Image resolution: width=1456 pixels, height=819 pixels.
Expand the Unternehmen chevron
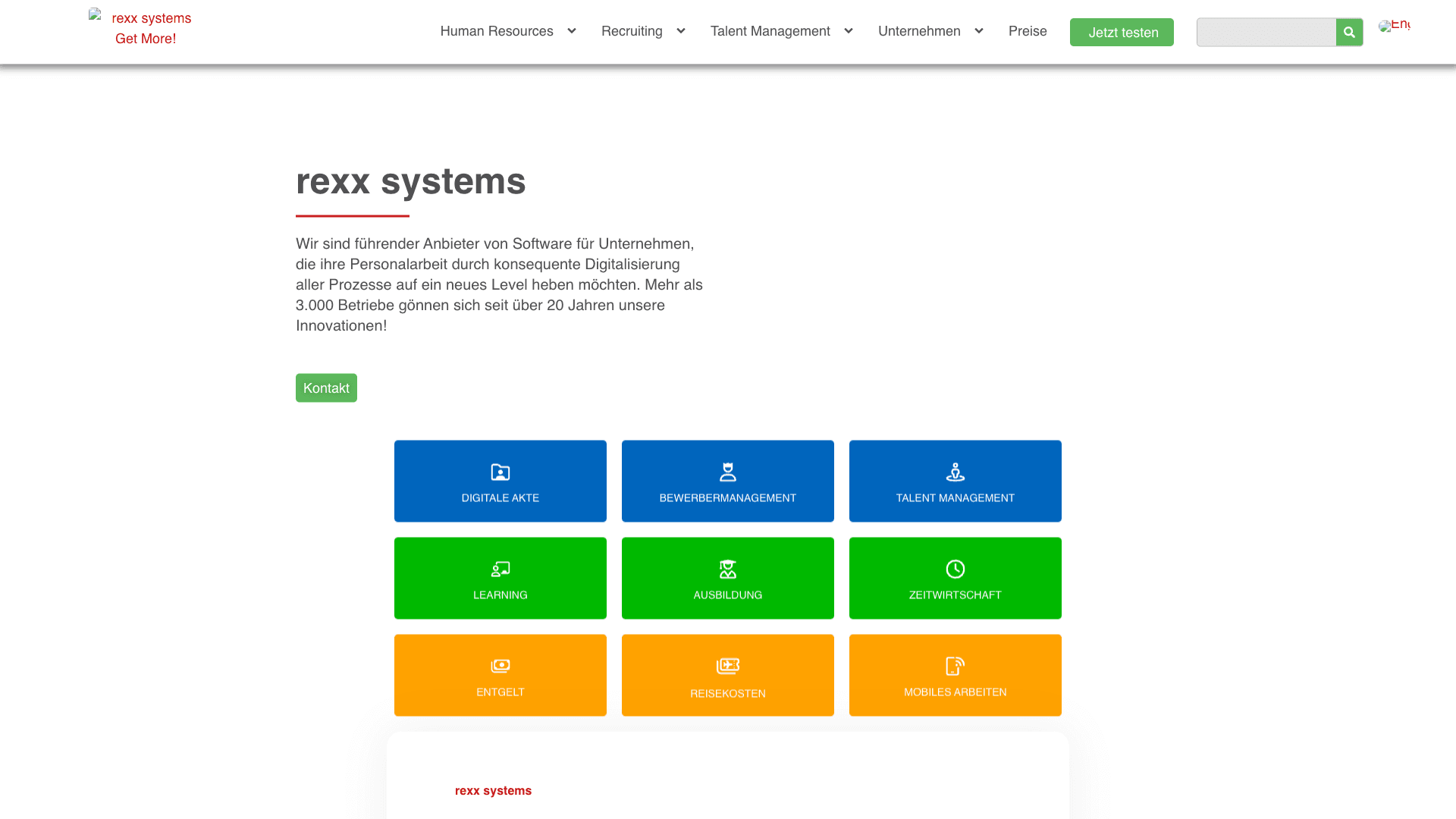[x=979, y=31]
